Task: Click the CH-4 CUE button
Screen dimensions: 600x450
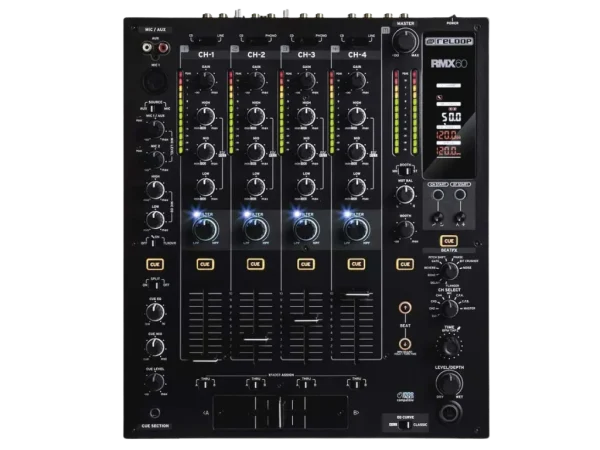Action: point(356,264)
